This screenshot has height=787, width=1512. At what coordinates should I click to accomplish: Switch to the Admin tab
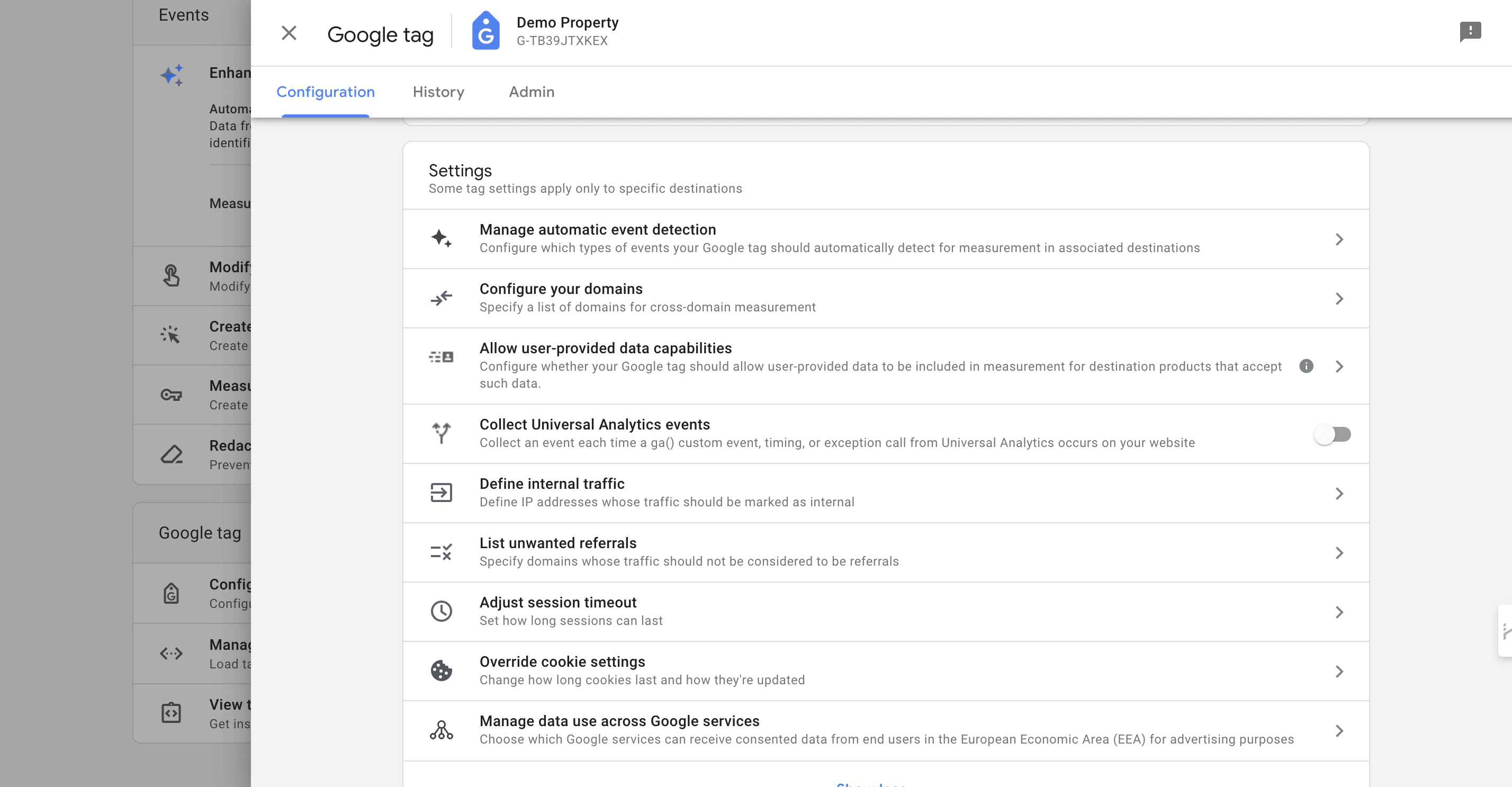[532, 92]
